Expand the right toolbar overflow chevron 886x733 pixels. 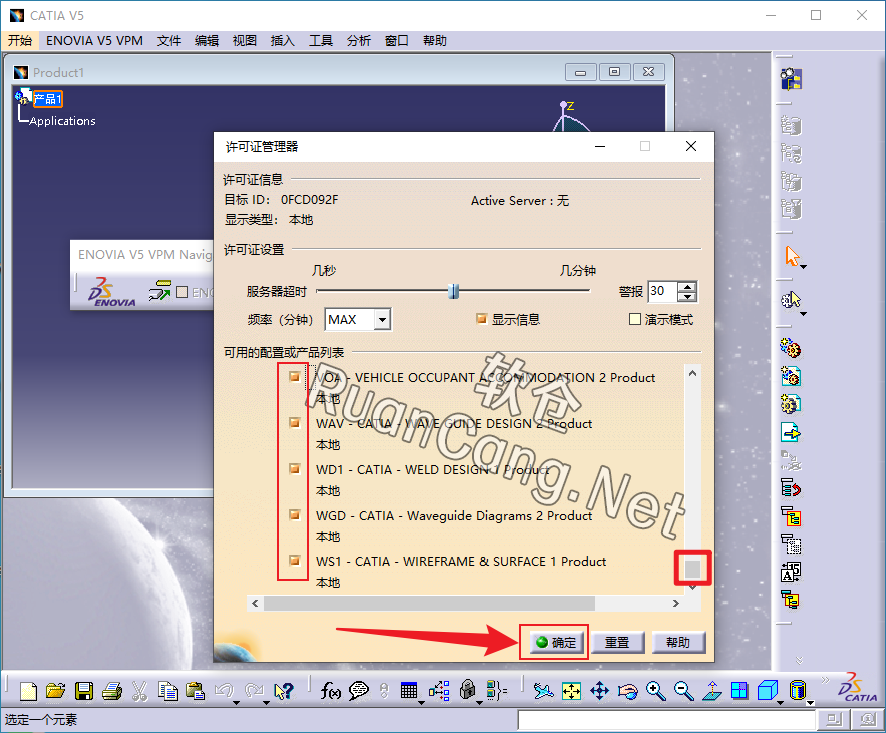click(x=799, y=660)
